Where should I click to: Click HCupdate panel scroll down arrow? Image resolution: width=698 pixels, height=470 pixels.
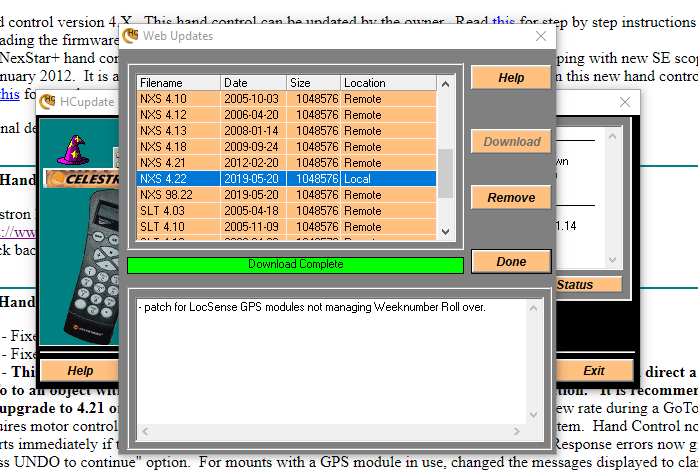coord(612,259)
